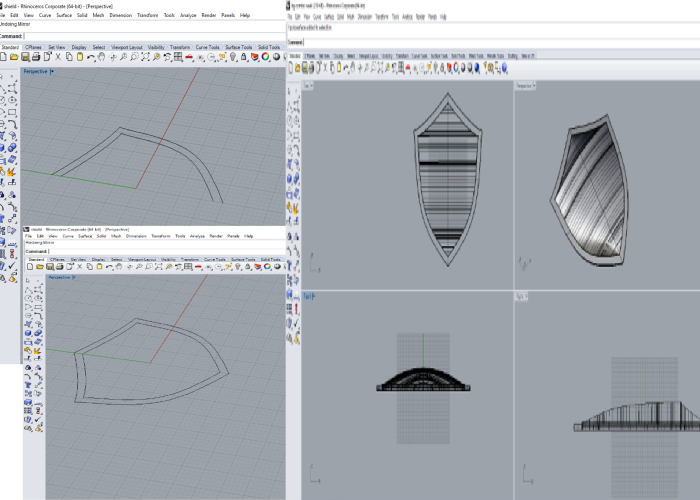Screen dimensions: 700x500
Task: Click Print icon in top-left Rhino window
Action: click(x=36, y=57)
